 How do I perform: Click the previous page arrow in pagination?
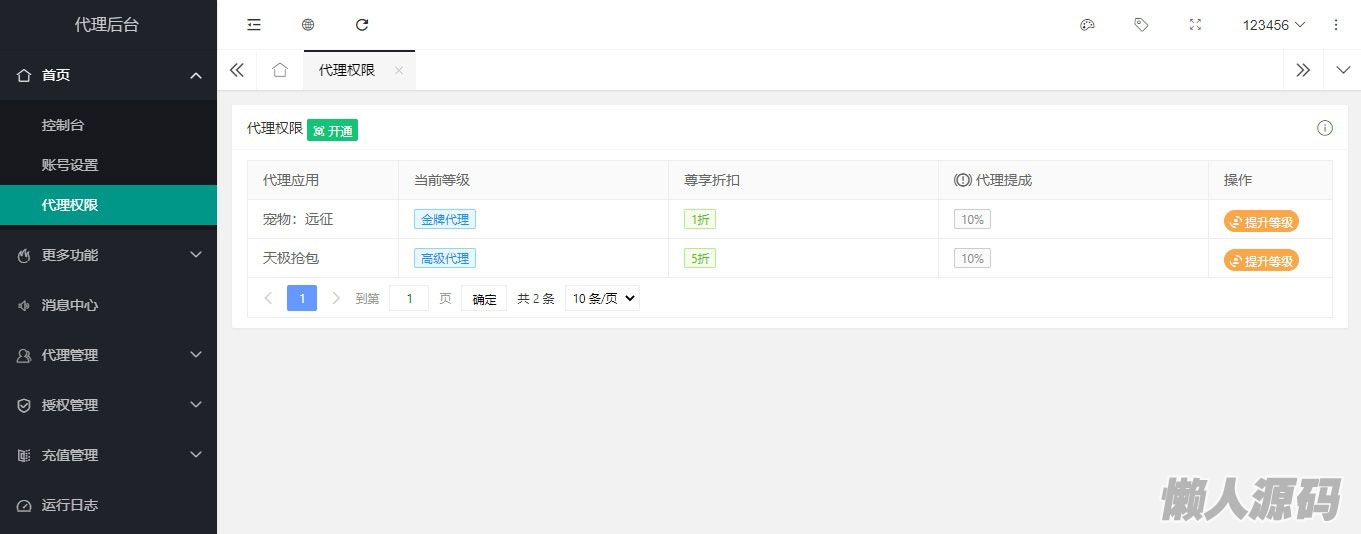268,298
